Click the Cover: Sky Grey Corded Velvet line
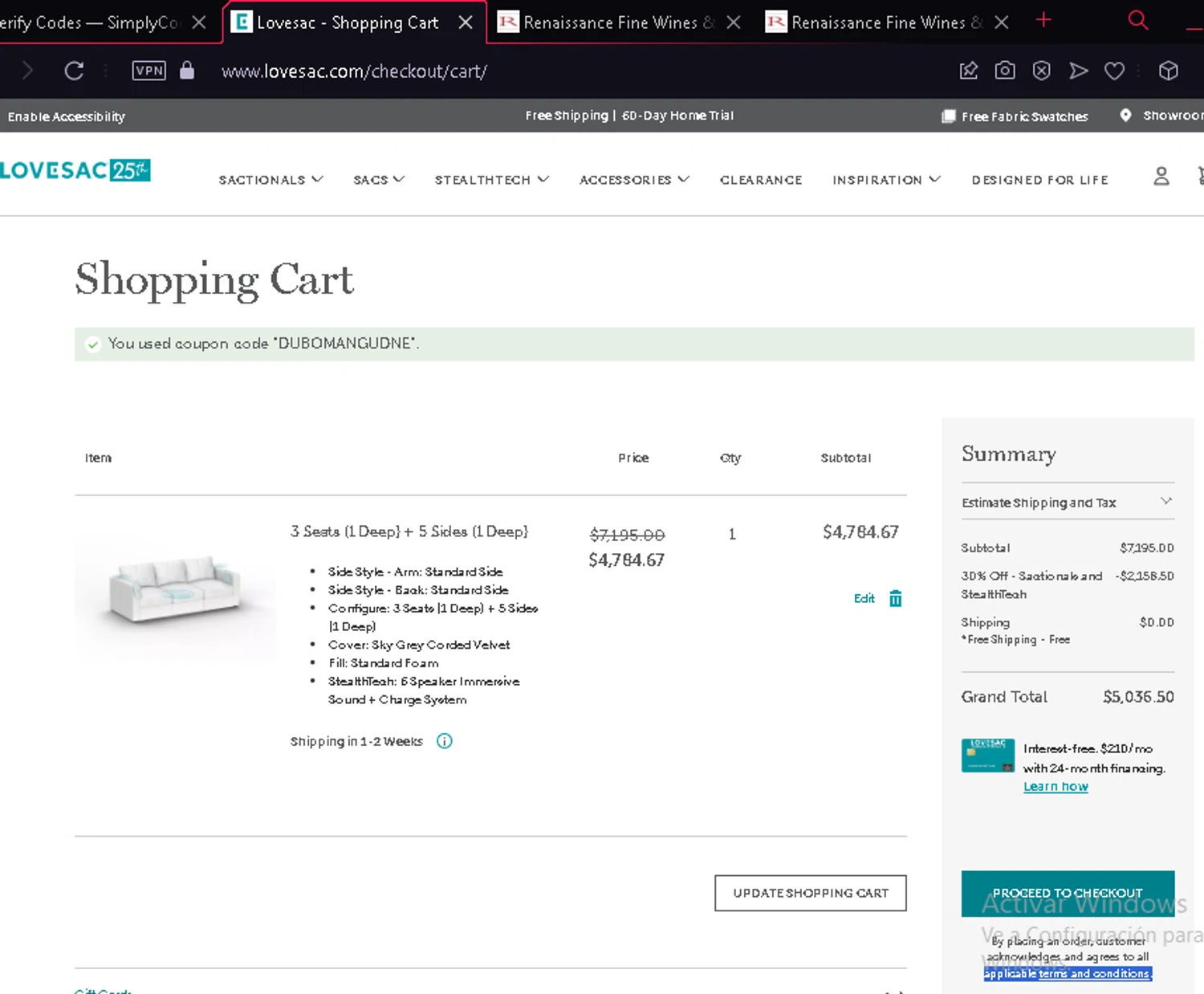Screen dimensions: 1204x994 click(419, 645)
